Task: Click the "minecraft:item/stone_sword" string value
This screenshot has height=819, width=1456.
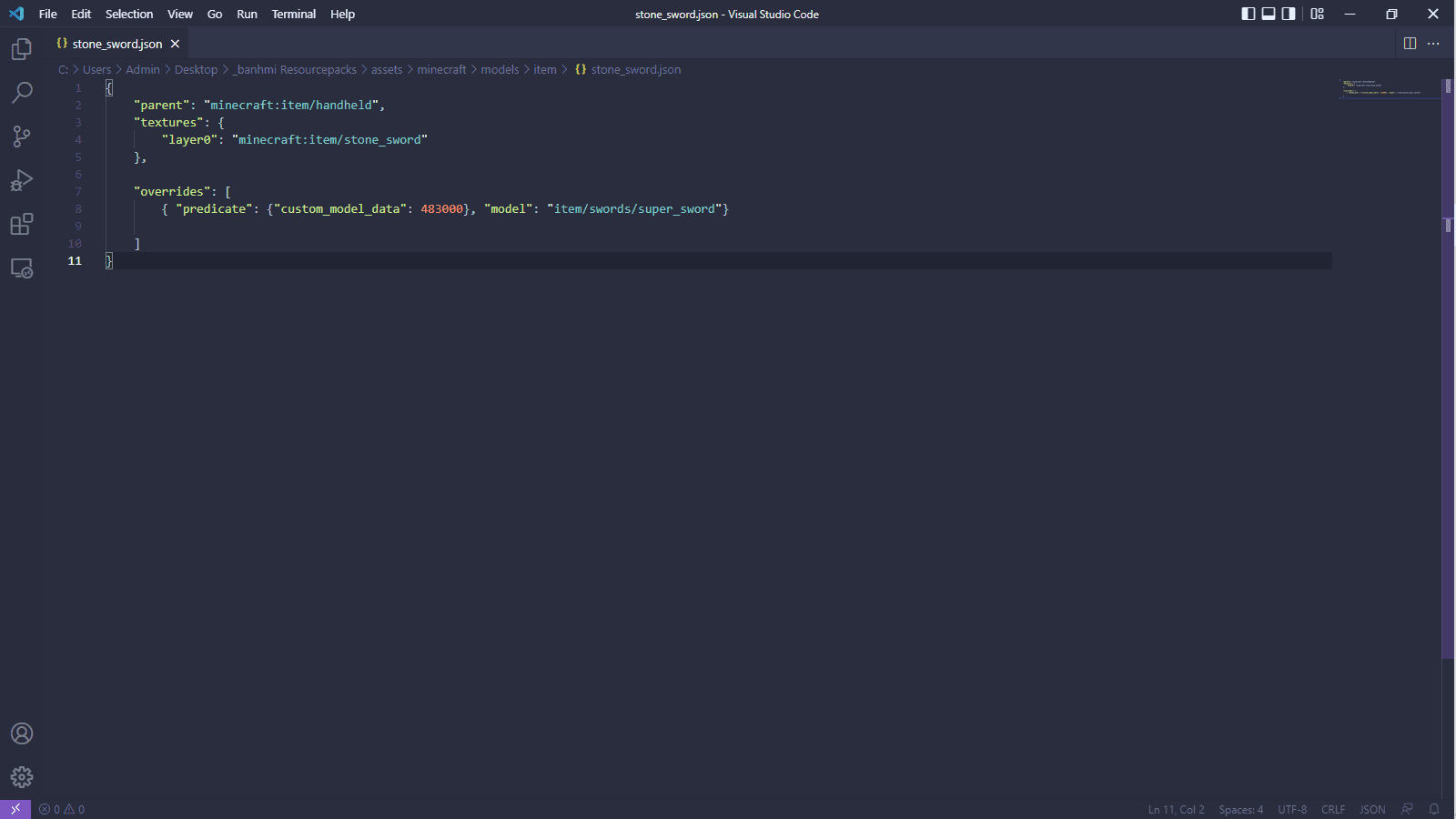Action: click(329, 140)
